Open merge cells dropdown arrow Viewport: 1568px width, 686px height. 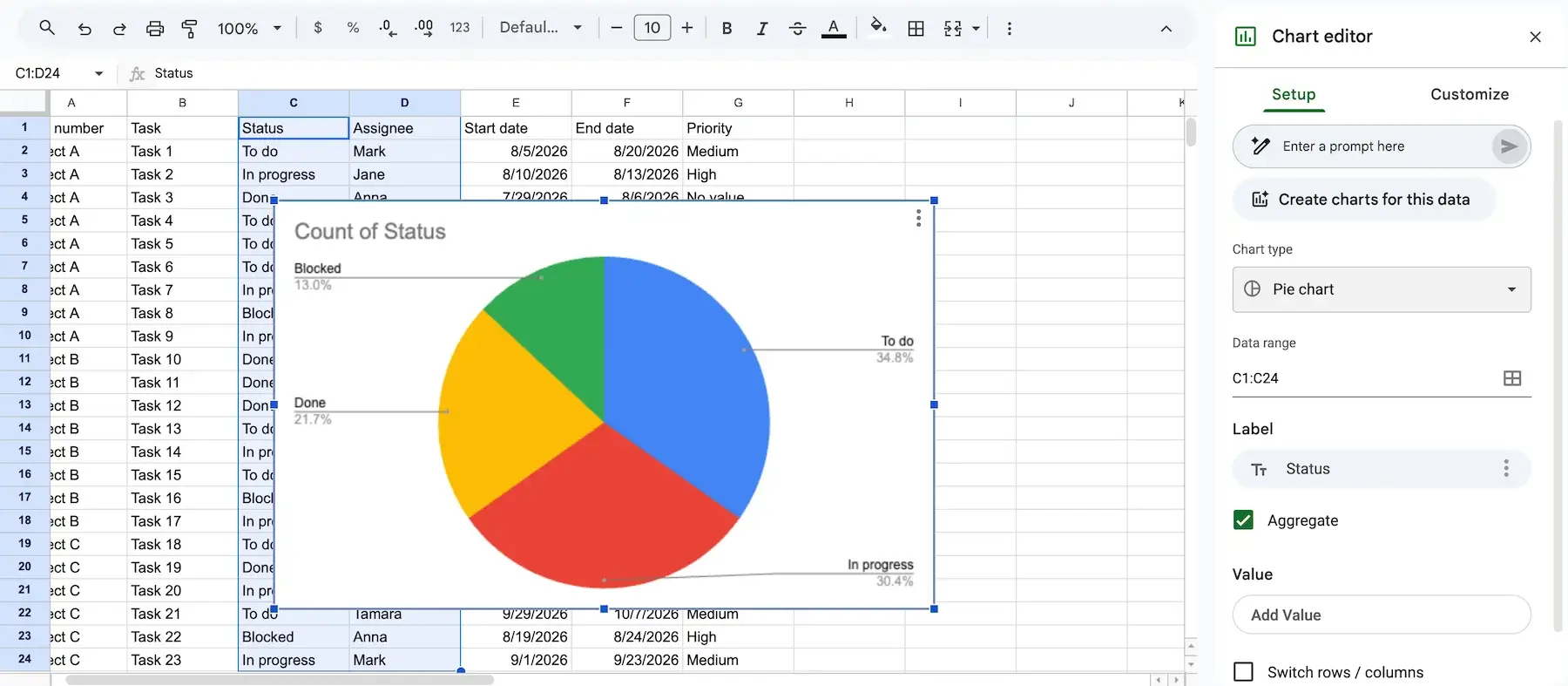point(976,28)
